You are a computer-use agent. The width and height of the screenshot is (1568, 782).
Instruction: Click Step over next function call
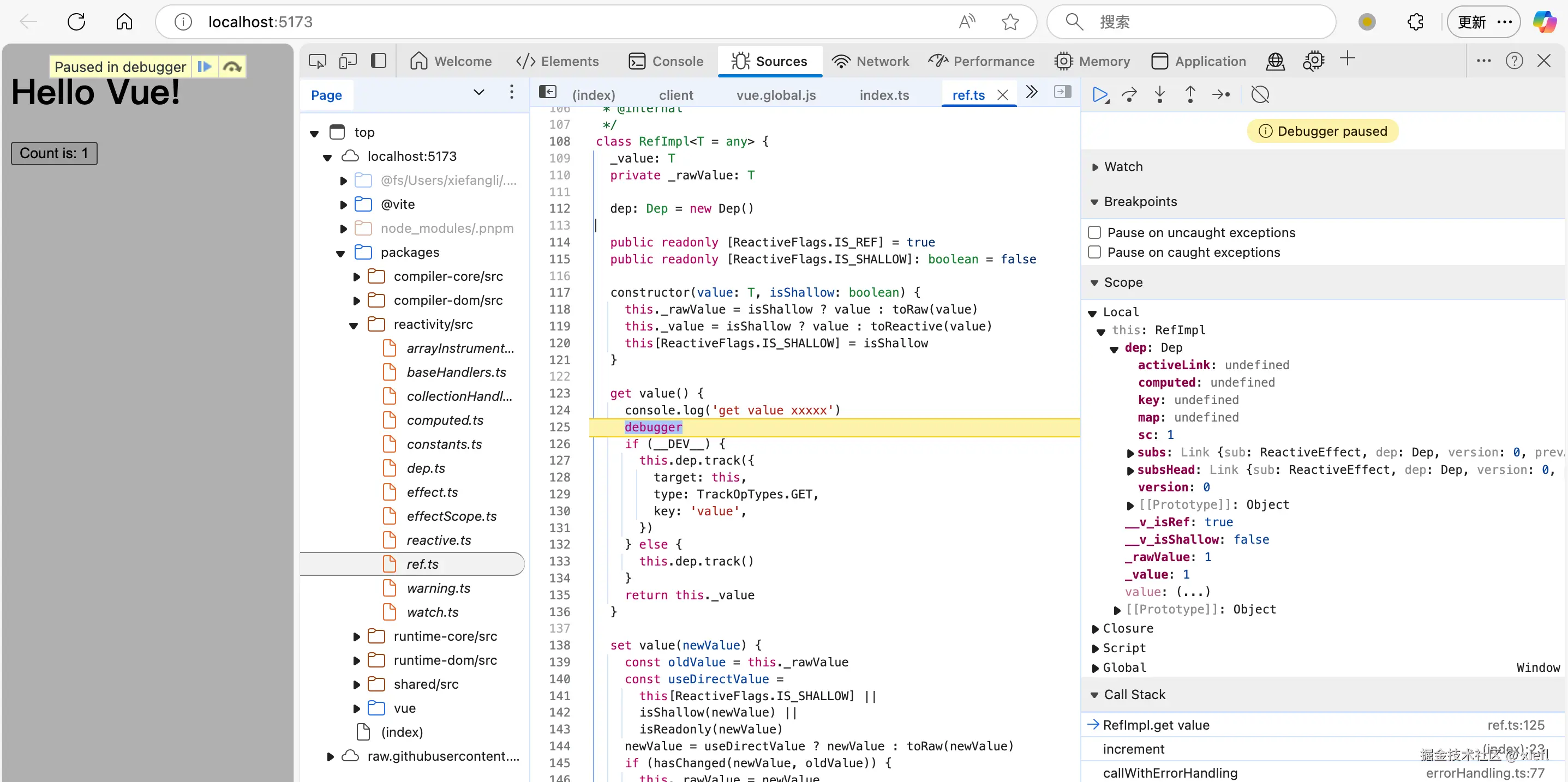(x=1130, y=95)
